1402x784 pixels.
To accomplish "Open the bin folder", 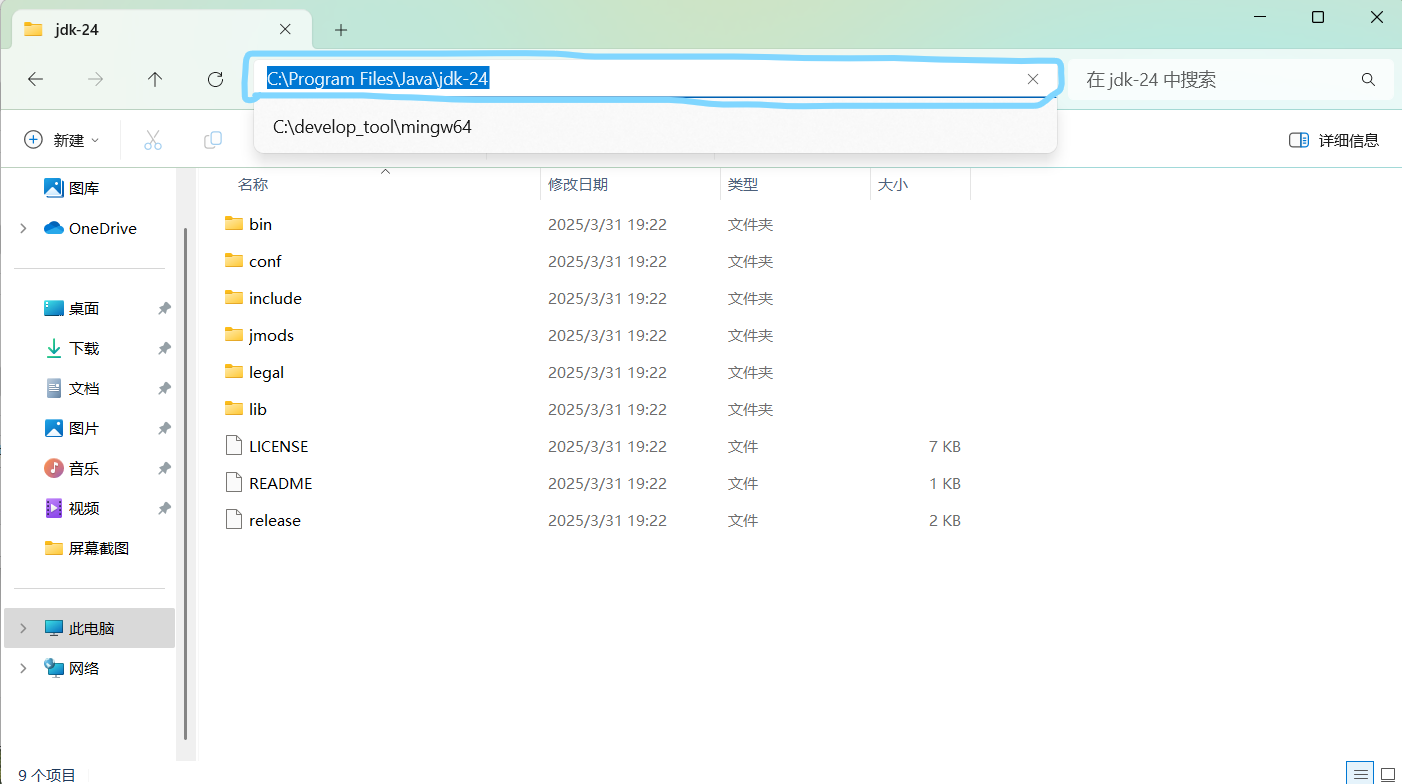I will point(260,223).
